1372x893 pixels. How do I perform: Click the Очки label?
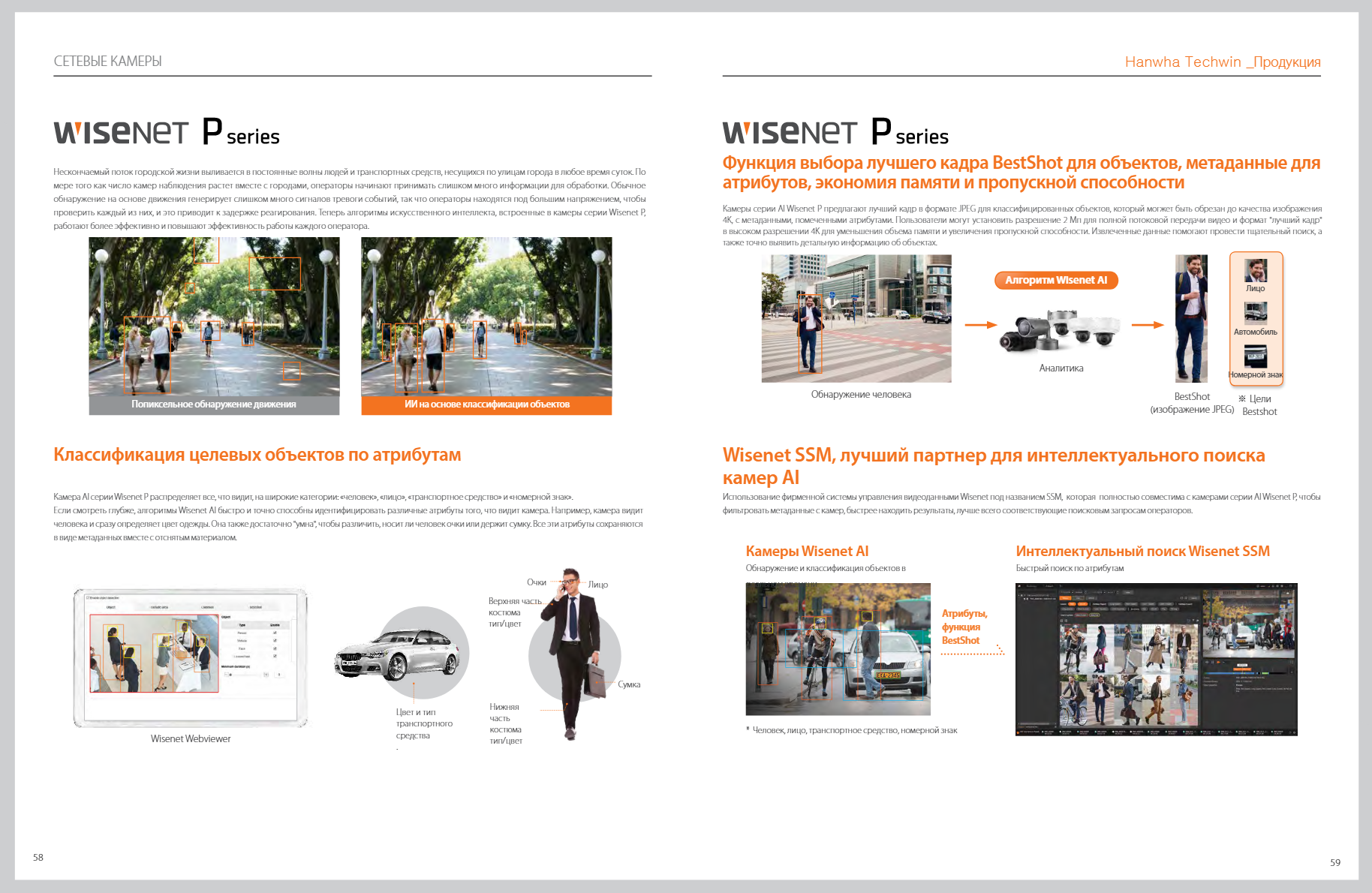click(536, 582)
